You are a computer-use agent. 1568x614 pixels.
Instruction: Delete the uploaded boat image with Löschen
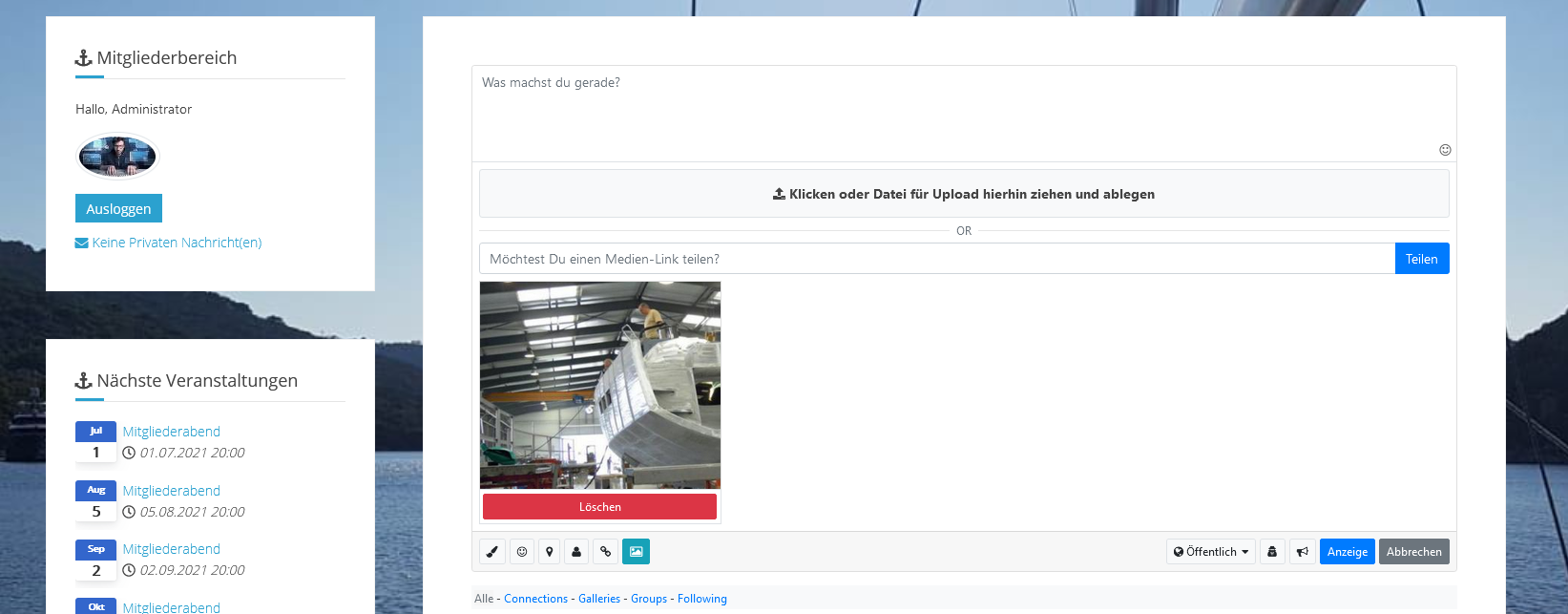(599, 507)
